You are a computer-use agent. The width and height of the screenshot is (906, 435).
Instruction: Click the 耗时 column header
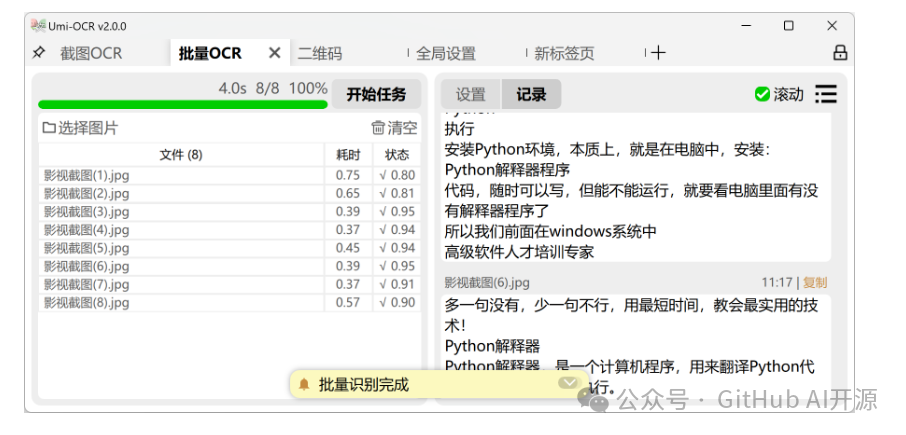click(x=348, y=155)
